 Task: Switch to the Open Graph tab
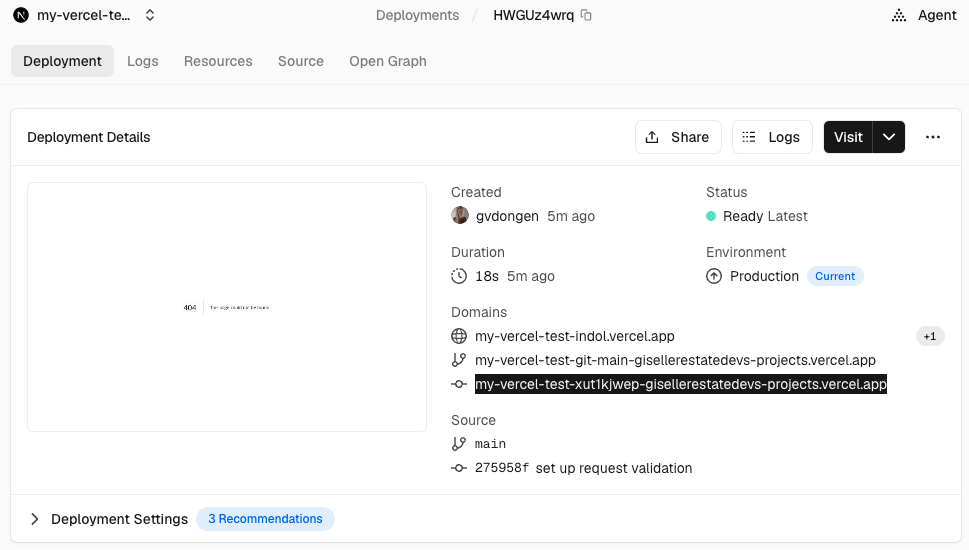[x=388, y=61]
